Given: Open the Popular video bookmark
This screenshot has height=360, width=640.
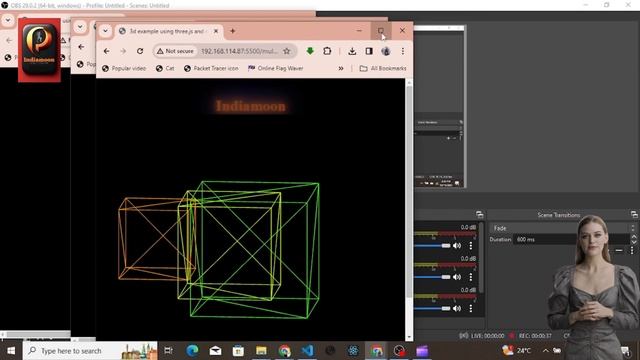Looking at the screenshot, I should (x=124, y=69).
